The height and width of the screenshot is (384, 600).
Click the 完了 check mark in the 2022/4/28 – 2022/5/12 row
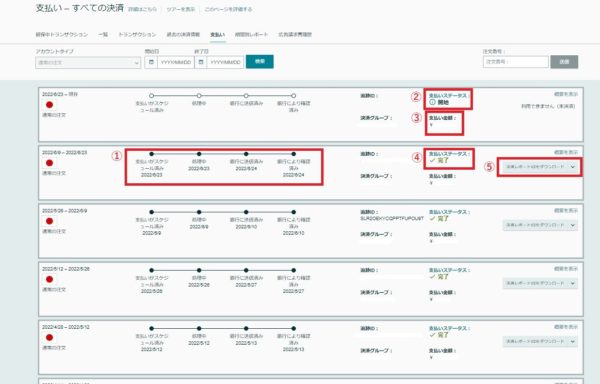coord(432,335)
